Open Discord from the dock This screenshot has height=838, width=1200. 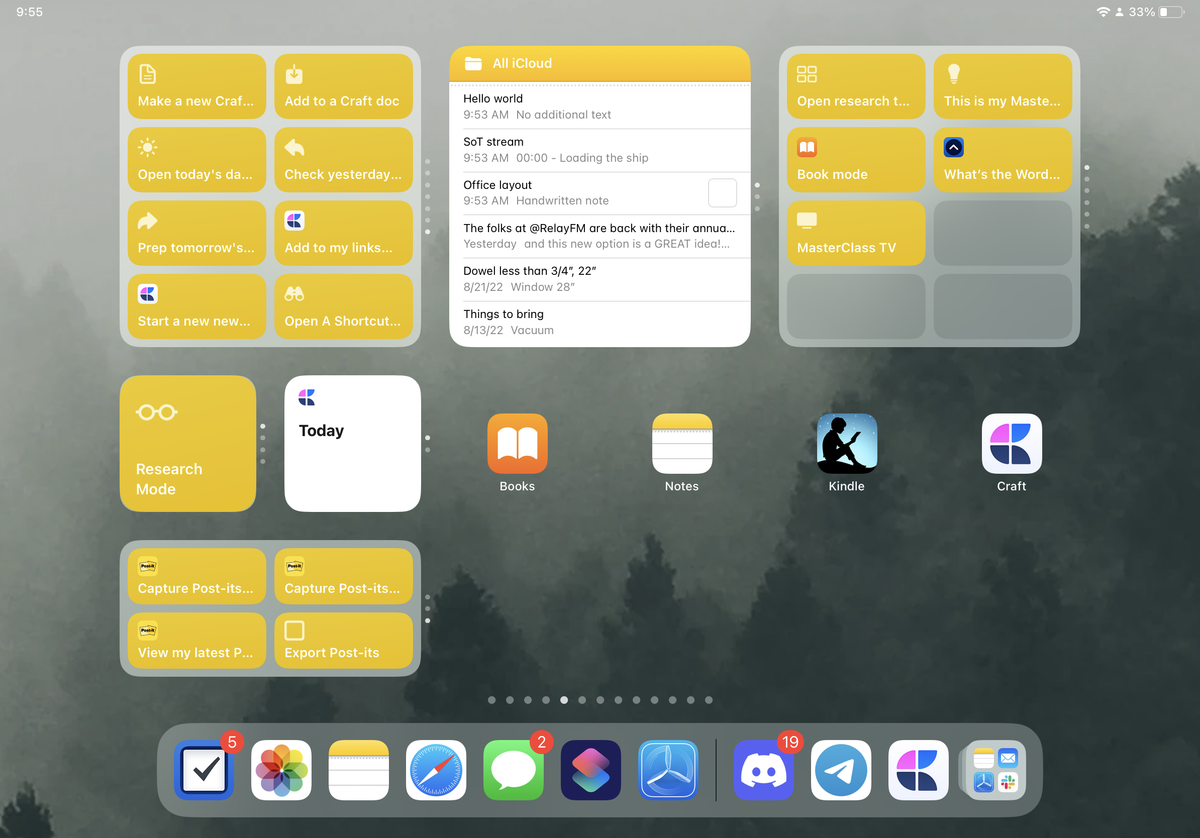tap(763, 771)
